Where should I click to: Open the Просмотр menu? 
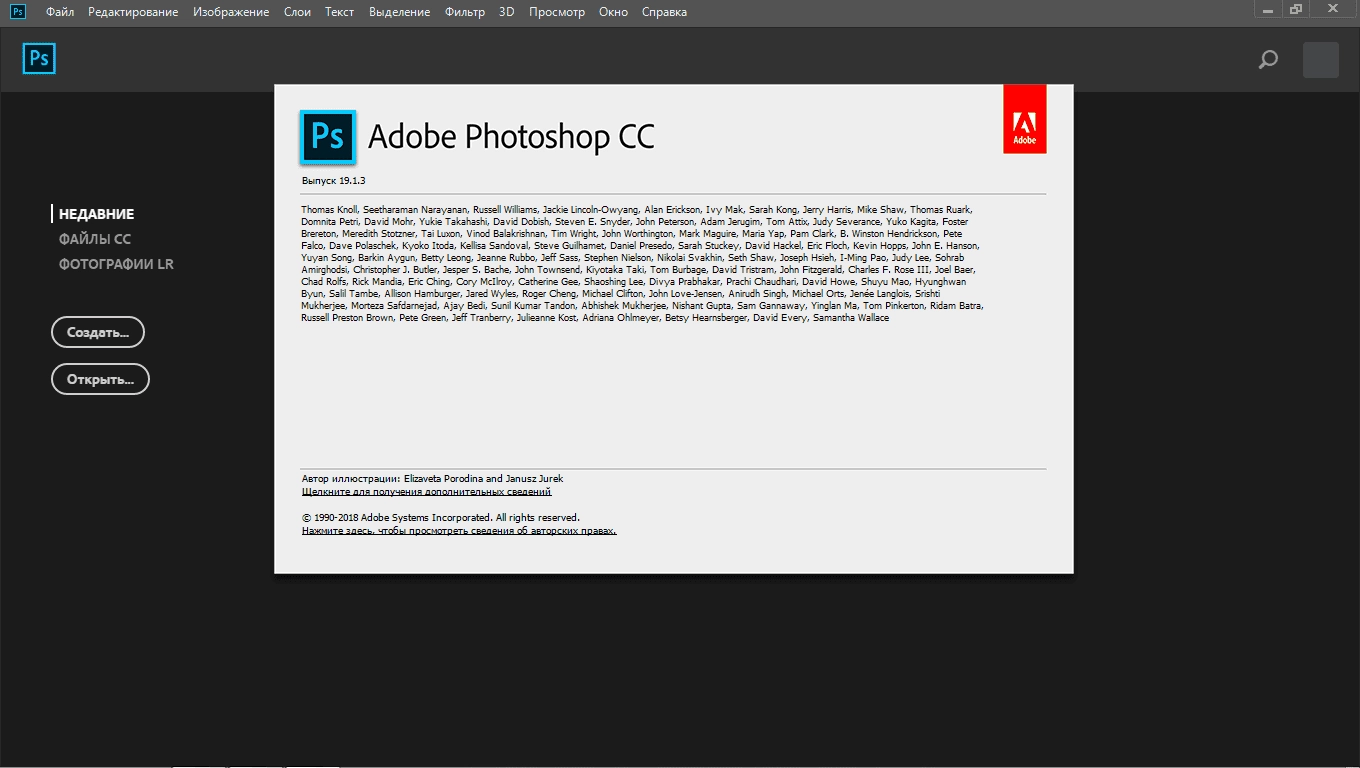click(x=557, y=12)
